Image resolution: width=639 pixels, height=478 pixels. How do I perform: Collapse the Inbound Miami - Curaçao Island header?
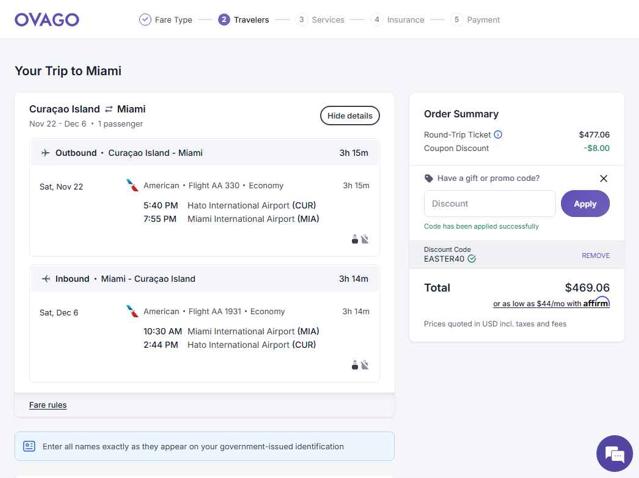click(x=205, y=279)
